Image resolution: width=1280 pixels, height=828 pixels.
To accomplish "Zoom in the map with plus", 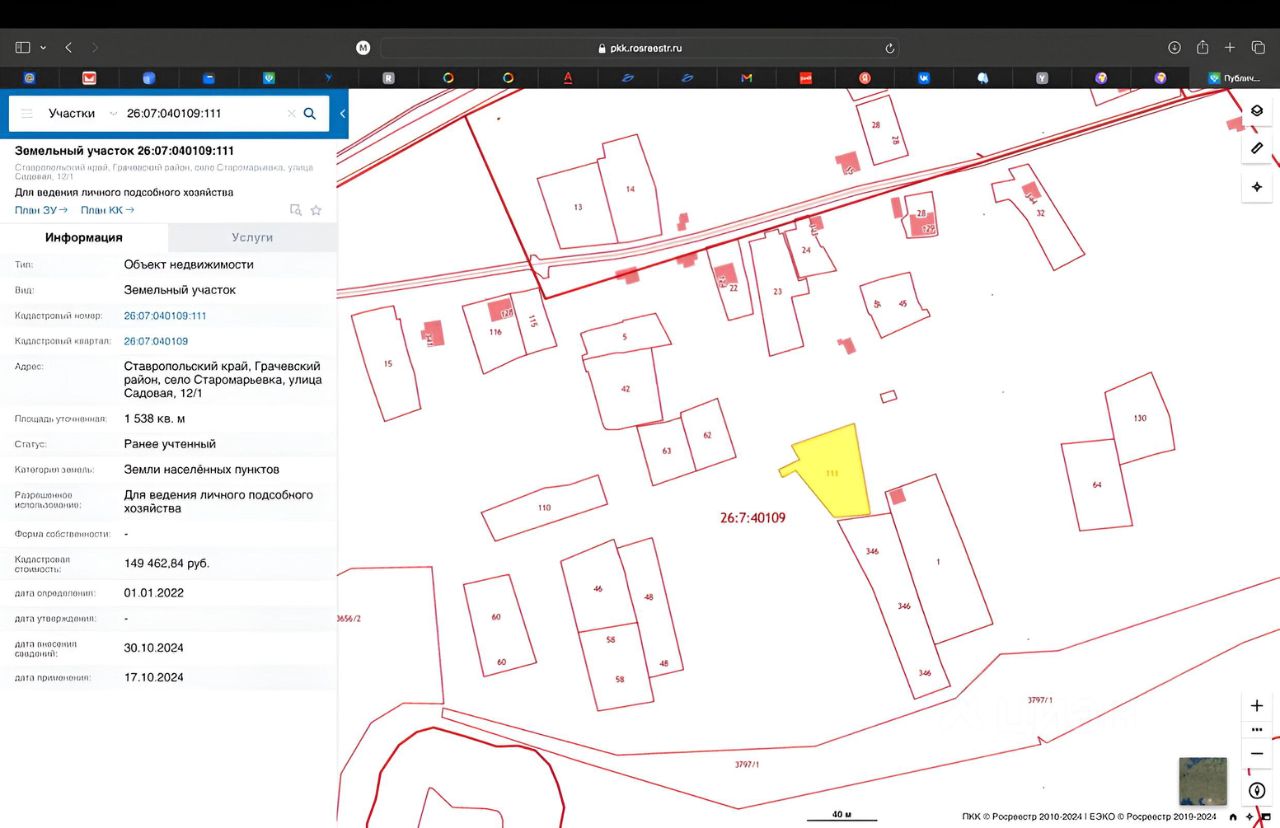I will (1257, 705).
